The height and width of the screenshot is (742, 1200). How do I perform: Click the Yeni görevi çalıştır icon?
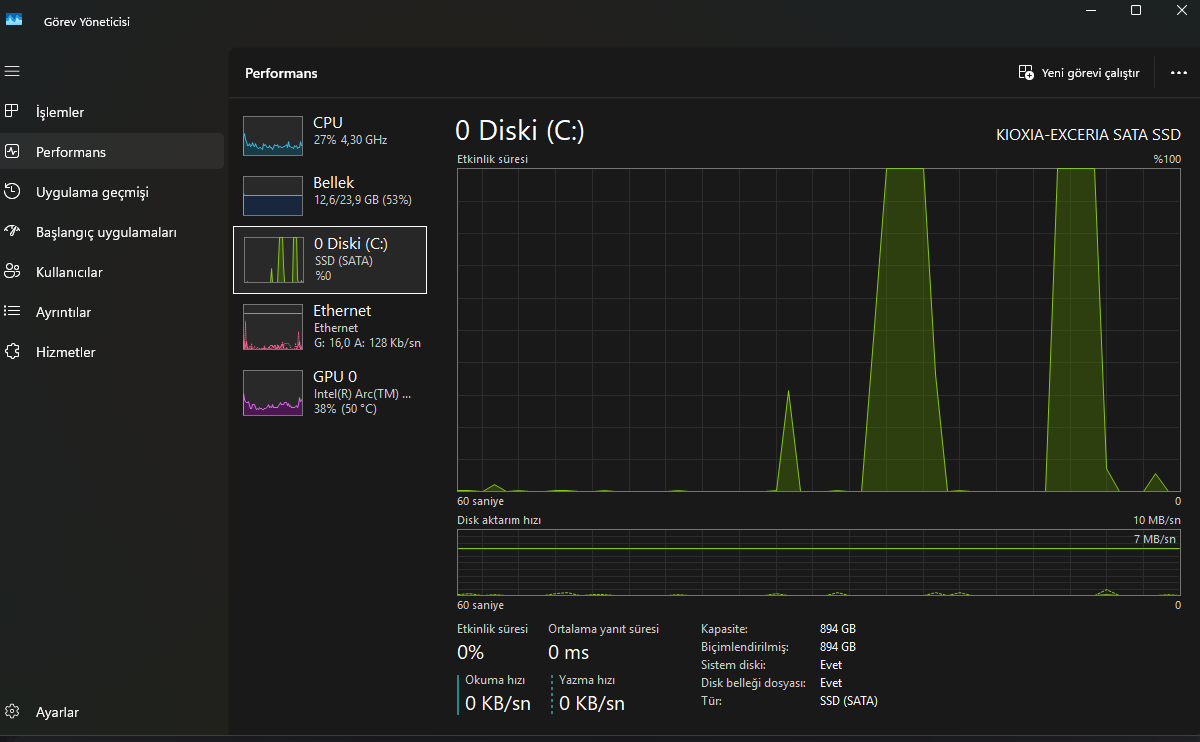click(x=1026, y=72)
